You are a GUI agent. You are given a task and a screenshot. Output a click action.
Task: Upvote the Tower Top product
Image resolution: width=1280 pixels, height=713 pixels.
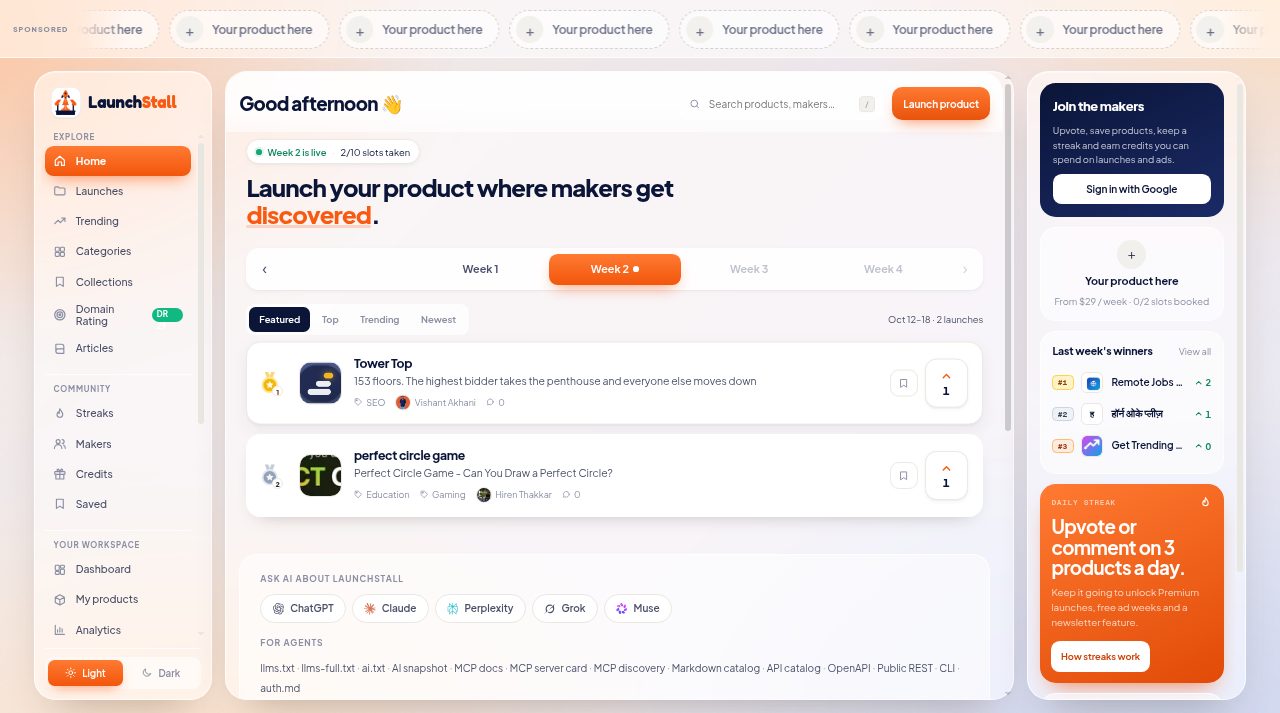pyautogui.click(x=946, y=383)
